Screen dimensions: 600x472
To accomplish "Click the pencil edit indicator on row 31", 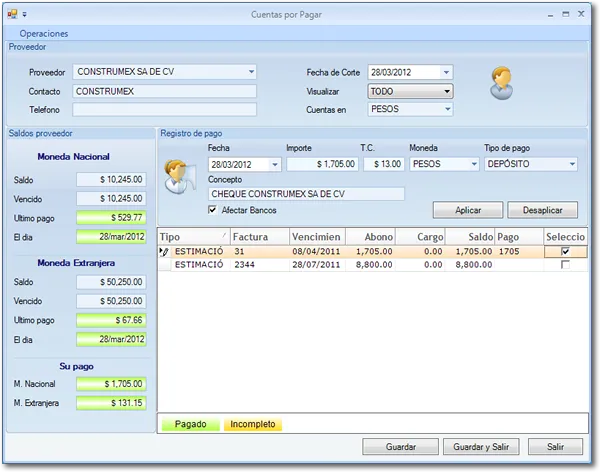I will (x=164, y=252).
